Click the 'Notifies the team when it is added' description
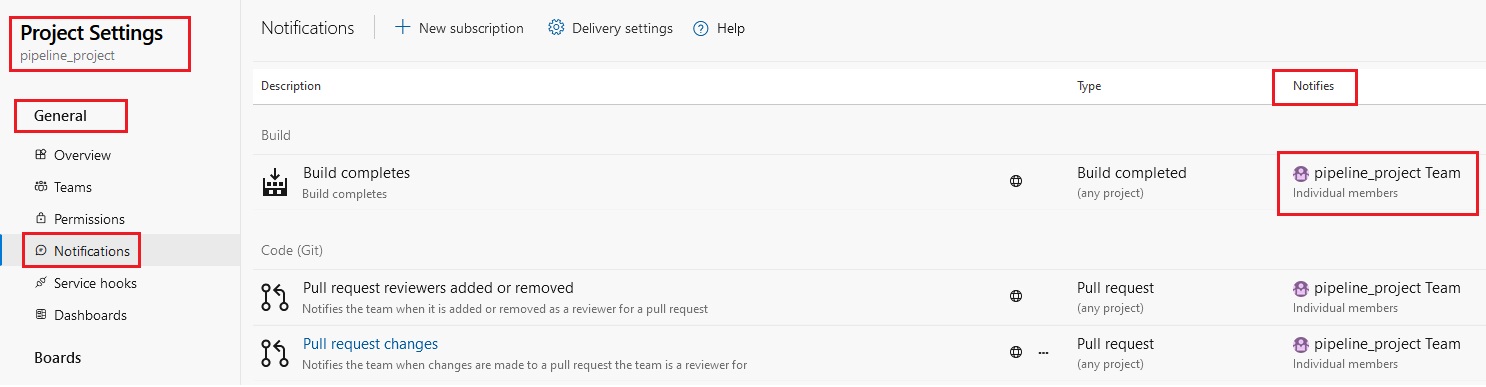The width and height of the screenshot is (1486, 387). tap(505, 309)
